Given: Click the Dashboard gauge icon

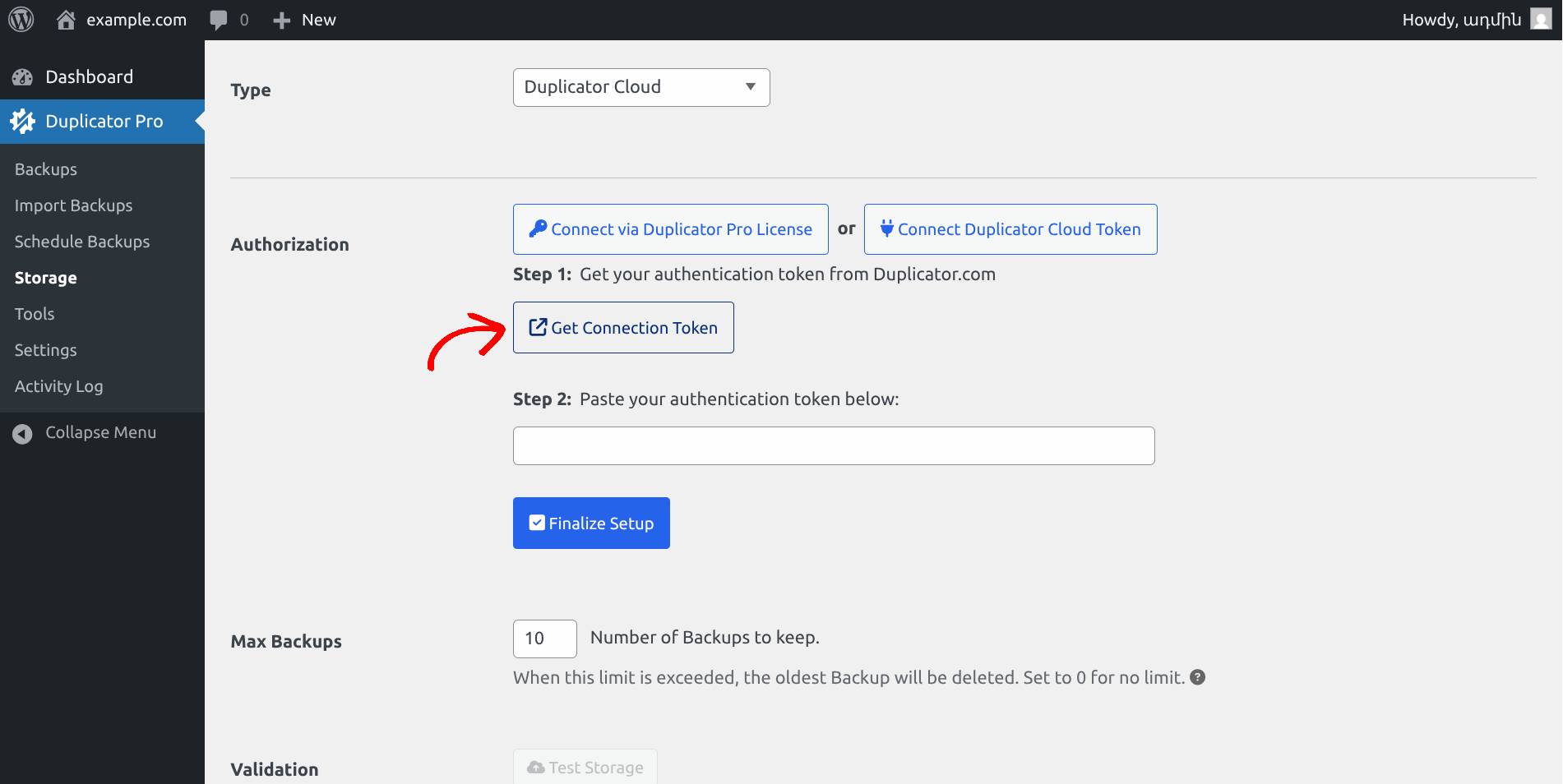Looking at the screenshot, I should (23, 77).
